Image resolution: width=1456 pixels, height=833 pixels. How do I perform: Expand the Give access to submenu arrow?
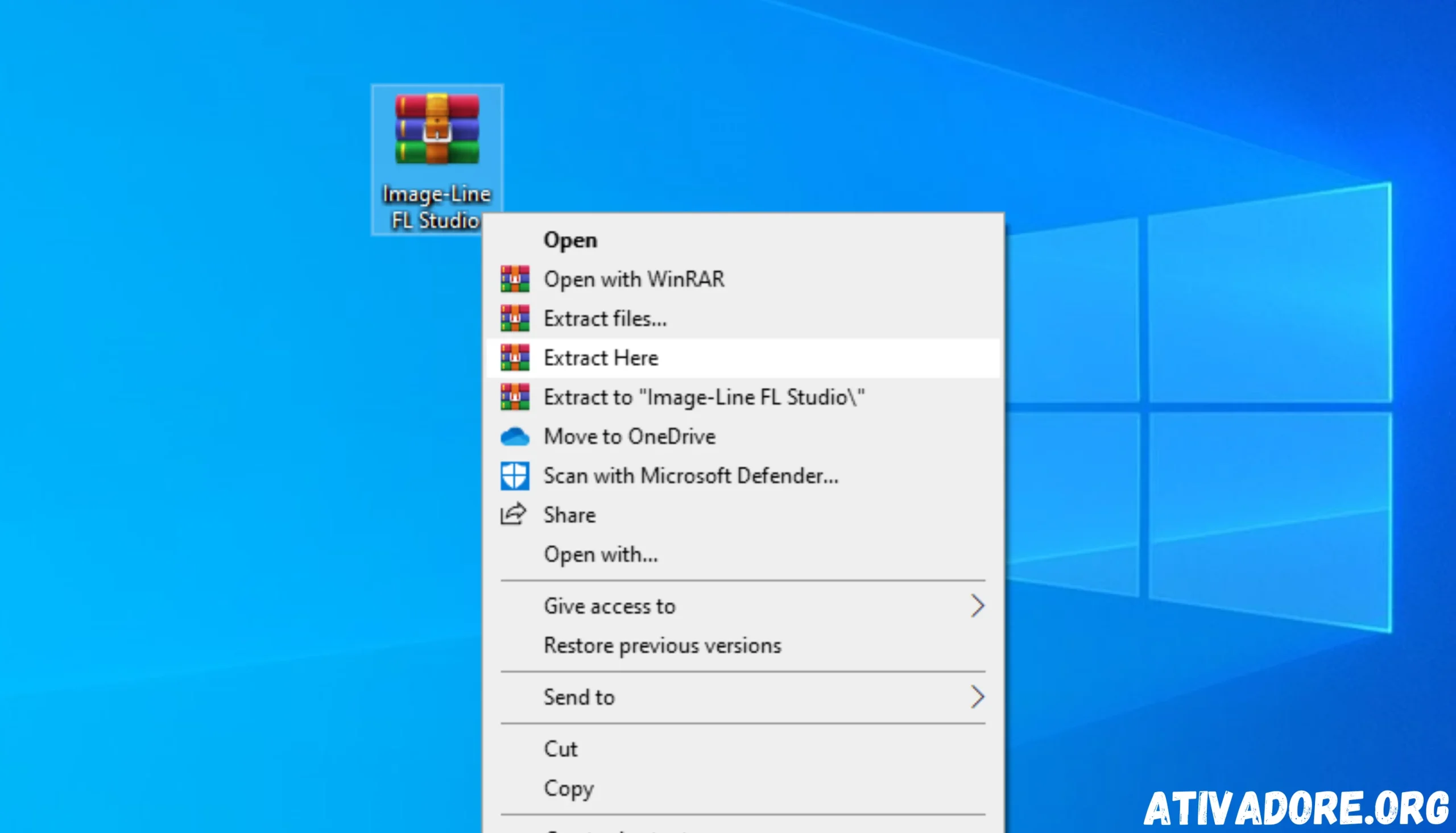click(x=978, y=606)
